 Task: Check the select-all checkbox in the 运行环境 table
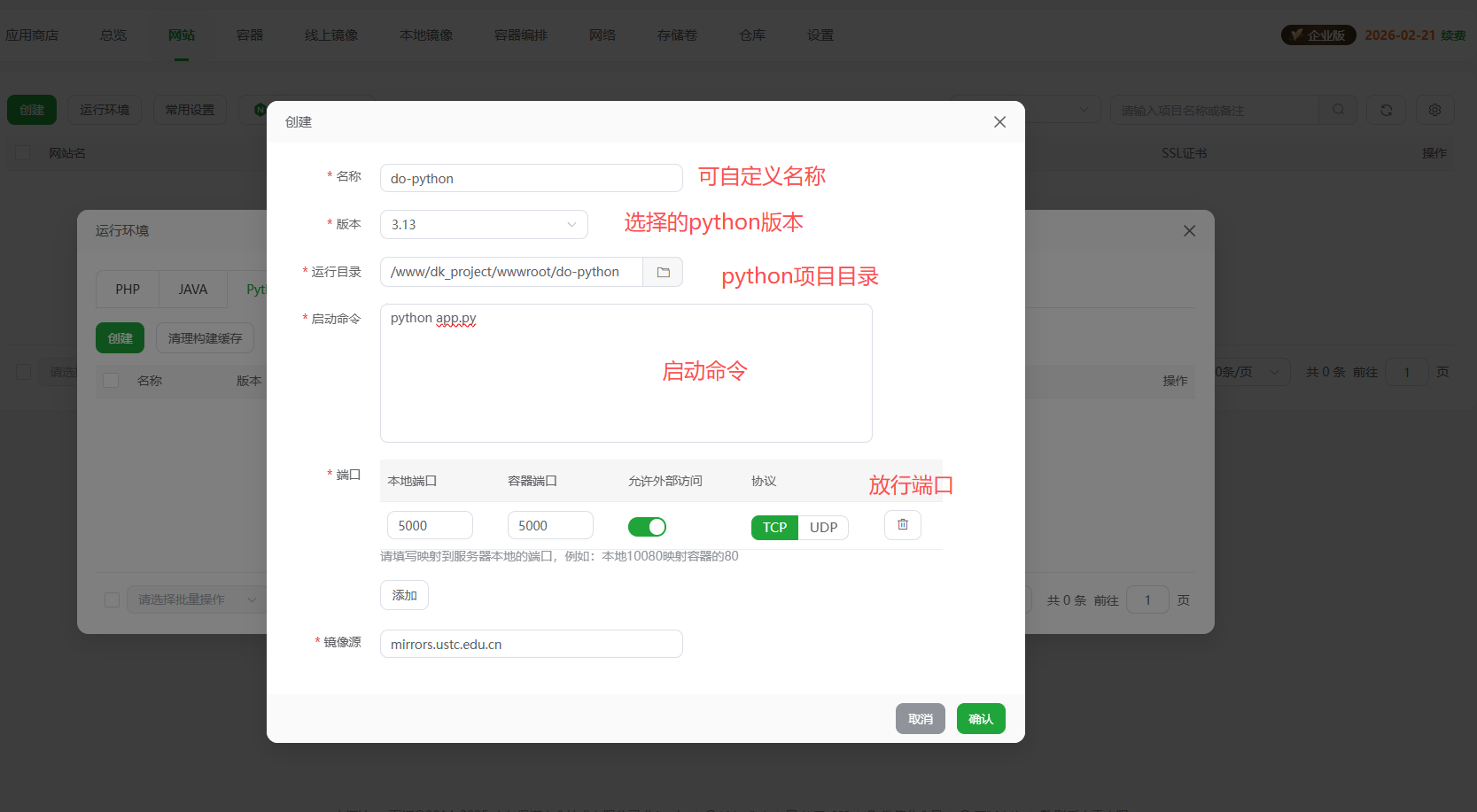point(110,380)
